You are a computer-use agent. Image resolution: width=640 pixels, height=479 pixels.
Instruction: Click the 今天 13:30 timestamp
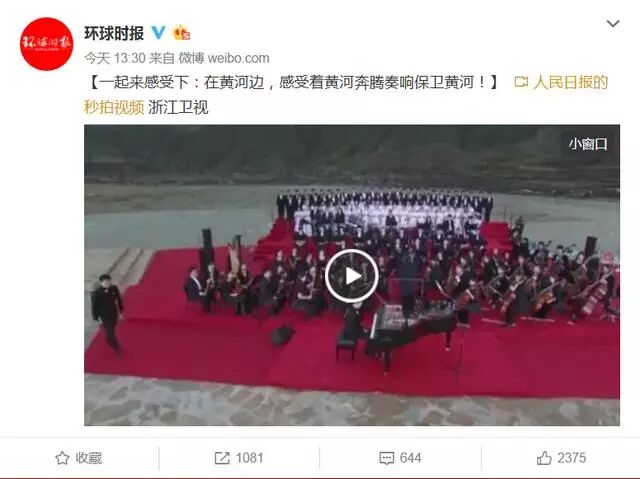115,58
